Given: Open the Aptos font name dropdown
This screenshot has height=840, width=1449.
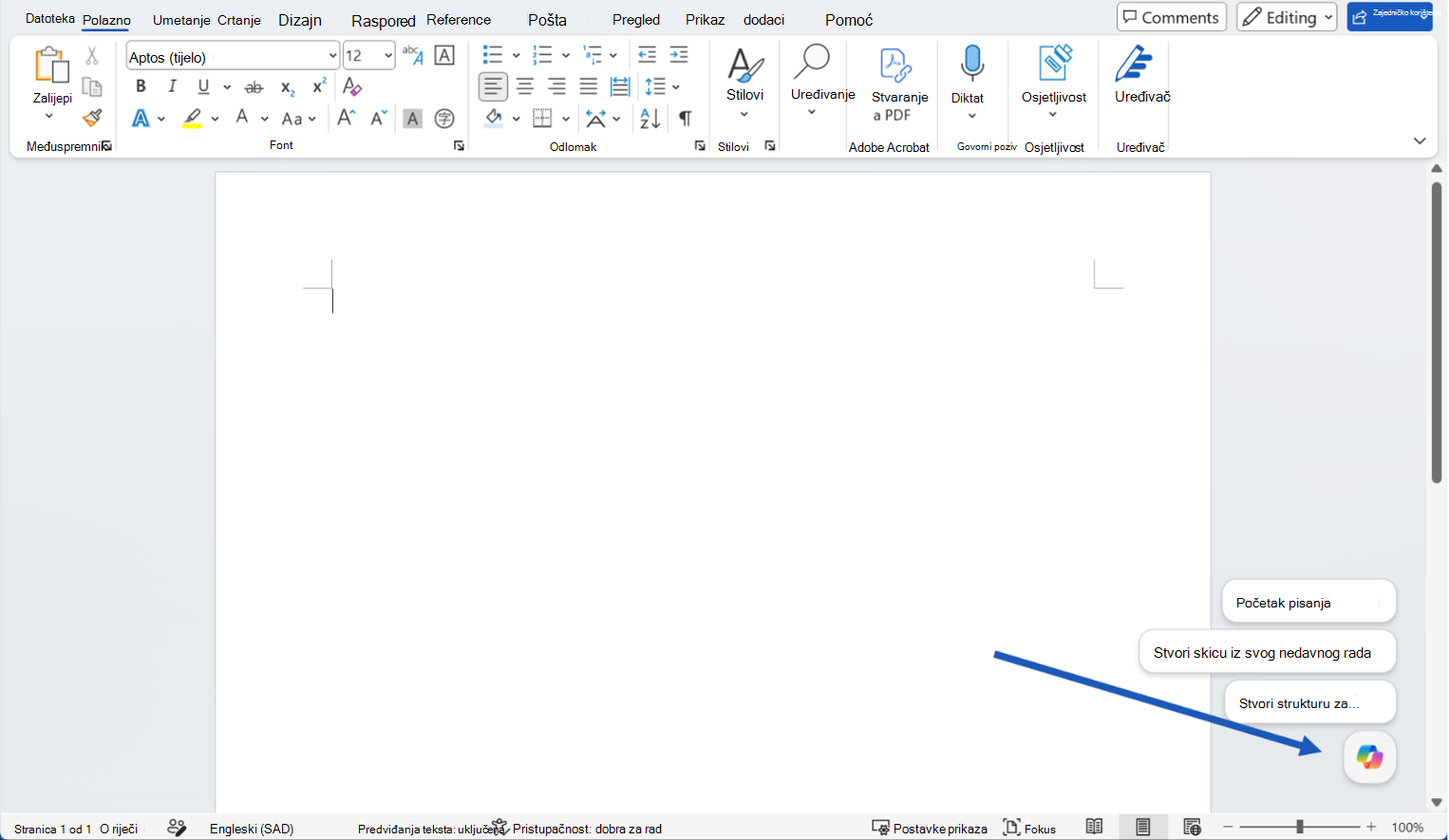Looking at the screenshot, I should (332, 56).
